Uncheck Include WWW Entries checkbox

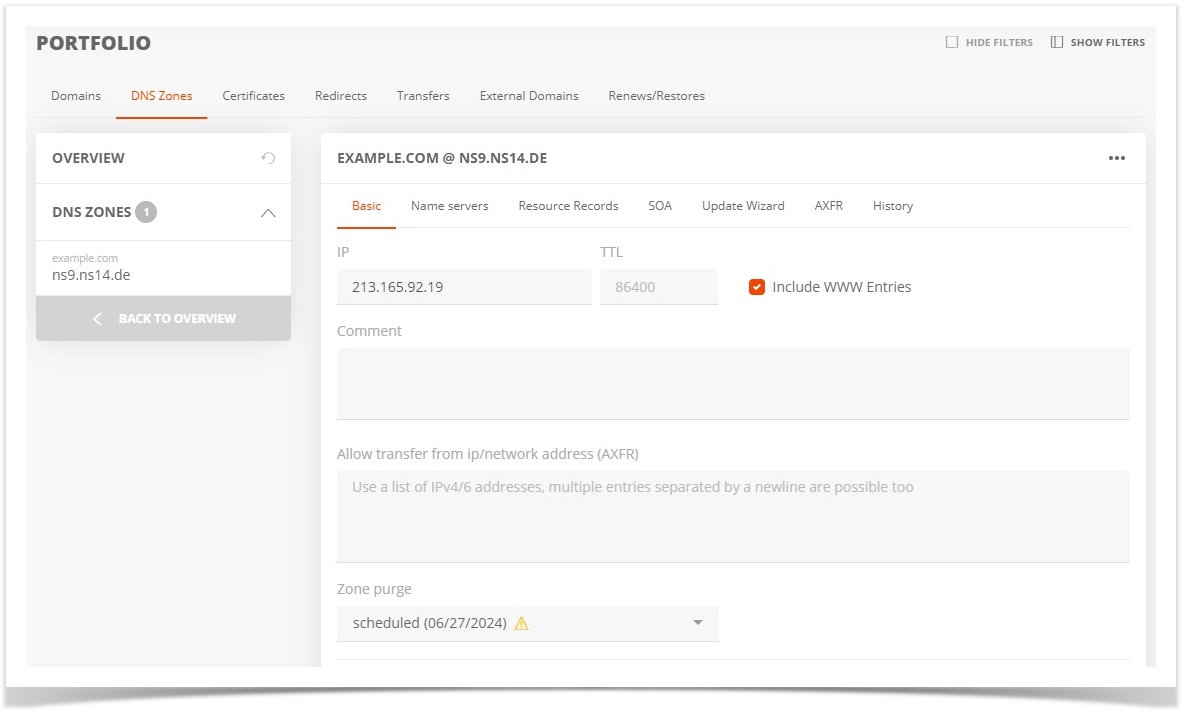click(x=757, y=287)
